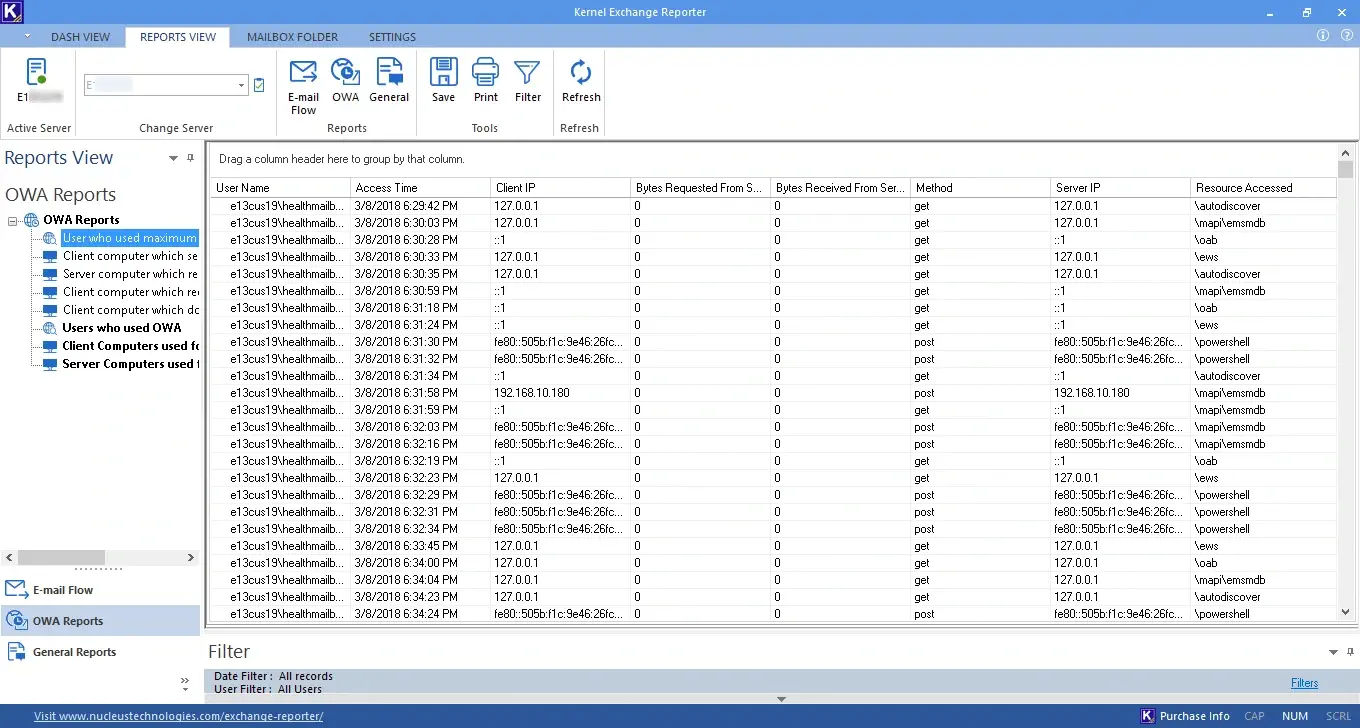Open Reports View panel options dropdown
The width and height of the screenshot is (1360, 728).
[173, 158]
